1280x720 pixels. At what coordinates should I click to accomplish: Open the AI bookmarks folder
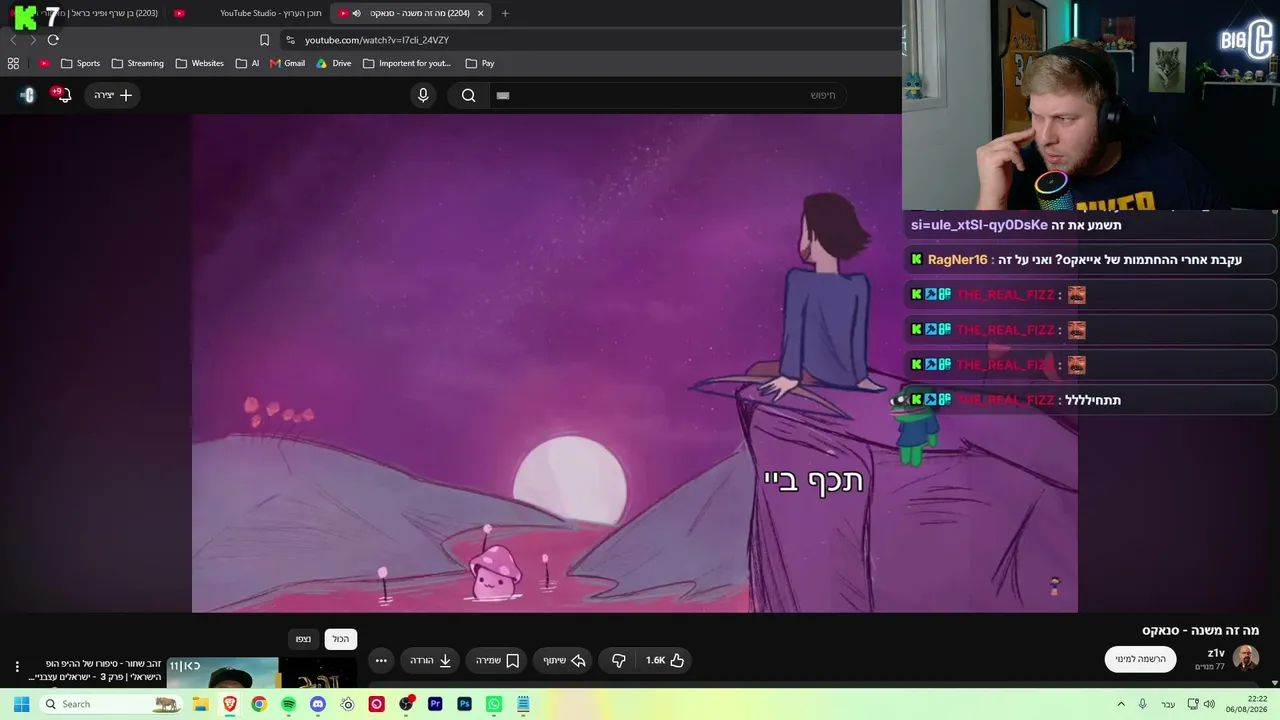(247, 63)
